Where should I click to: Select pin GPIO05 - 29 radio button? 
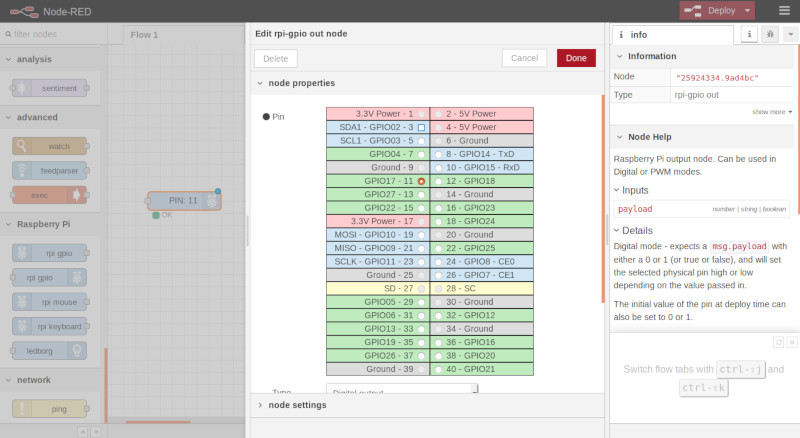click(421, 302)
